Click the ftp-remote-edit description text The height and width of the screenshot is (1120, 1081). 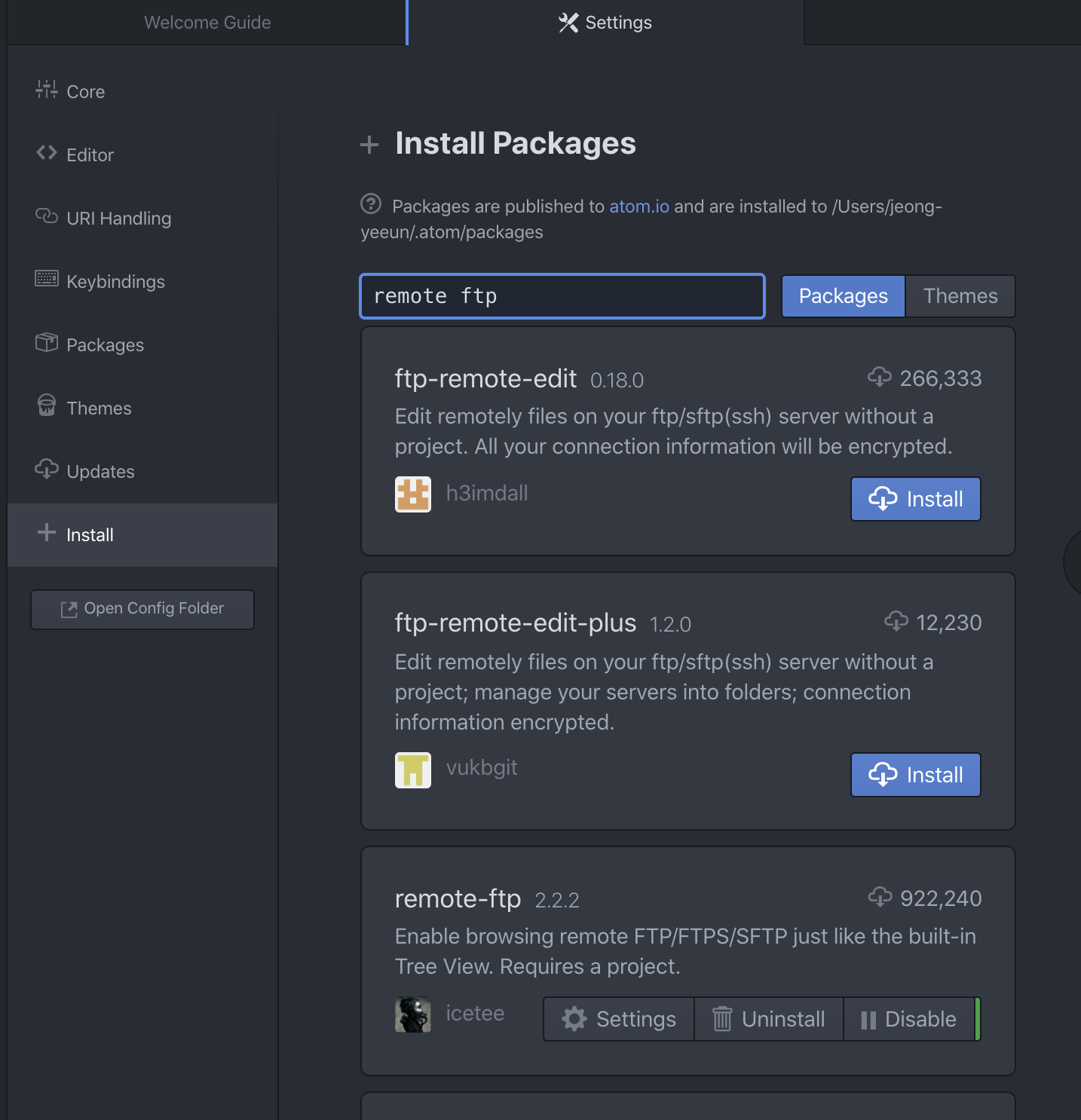click(x=673, y=431)
